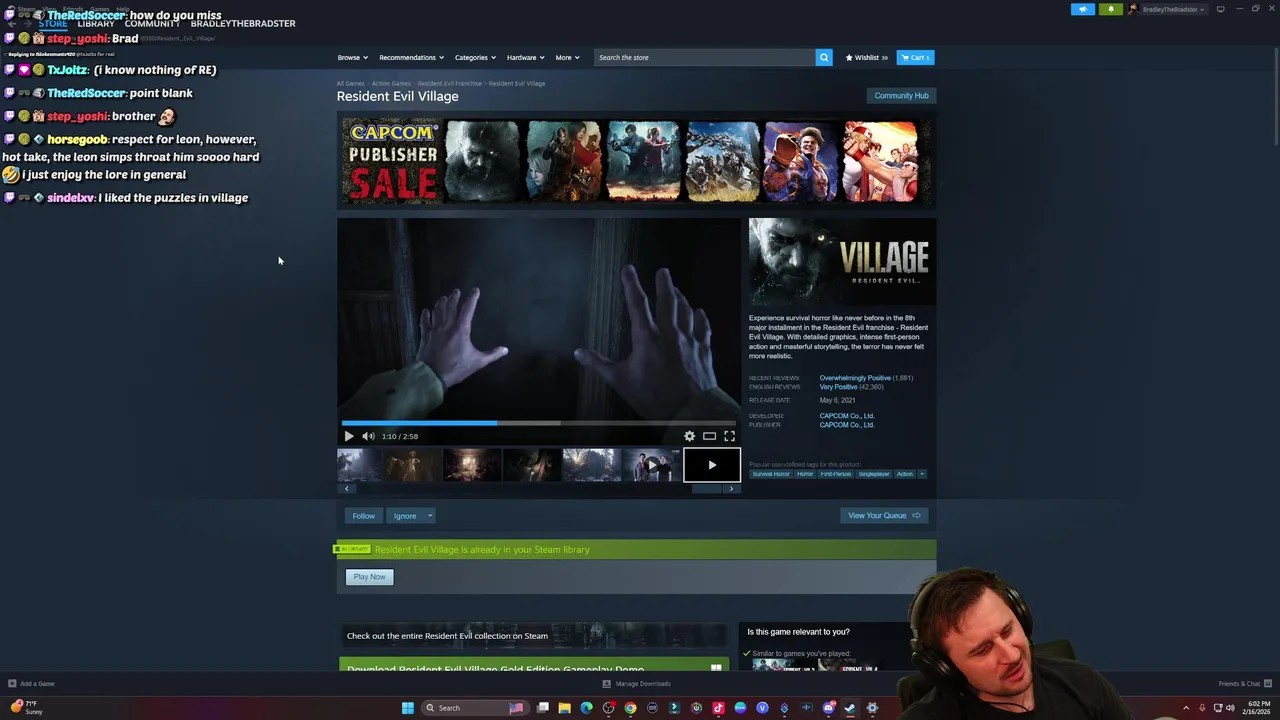Open the Ignore options dropdown arrow
Viewport: 1280px width, 720px height.
[430, 516]
